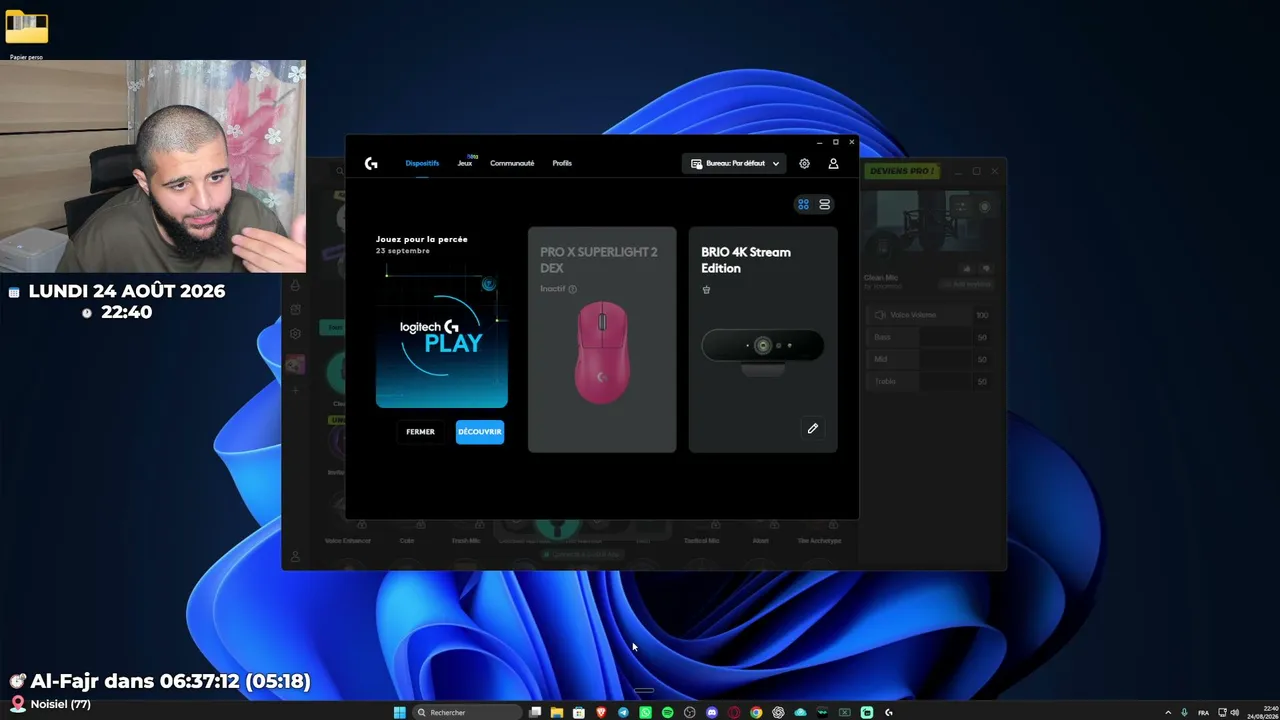Click the small icon under the BRIO 4K title
Image resolution: width=1280 pixels, height=720 pixels.
706,290
